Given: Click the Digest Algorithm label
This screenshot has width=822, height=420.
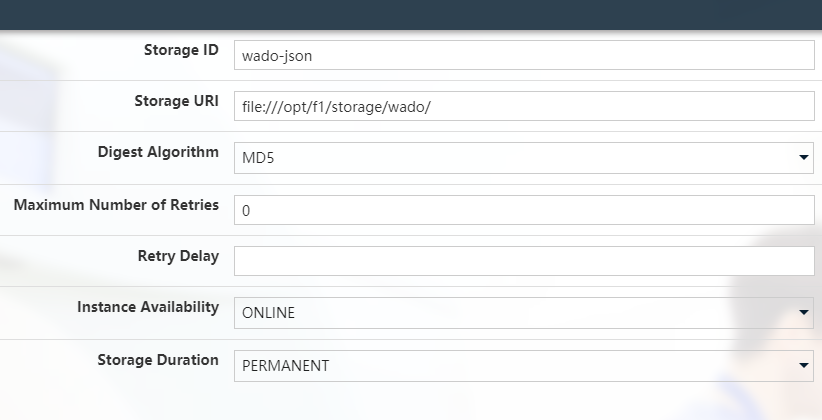Looking at the screenshot, I should (x=158, y=152).
